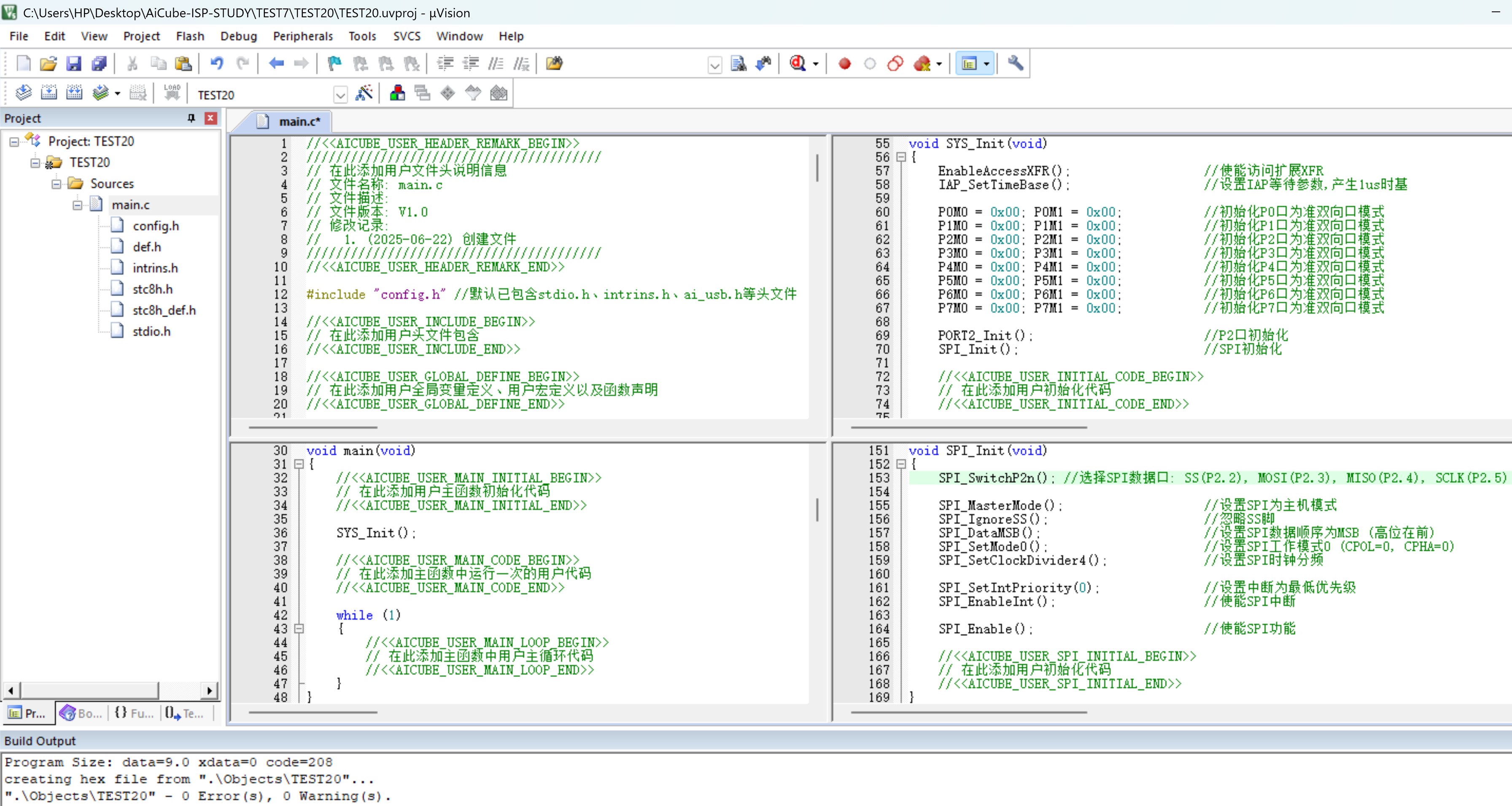This screenshot has height=806, width=1512.
Task: Paste from clipboard icon
Action: coord(184,63)
